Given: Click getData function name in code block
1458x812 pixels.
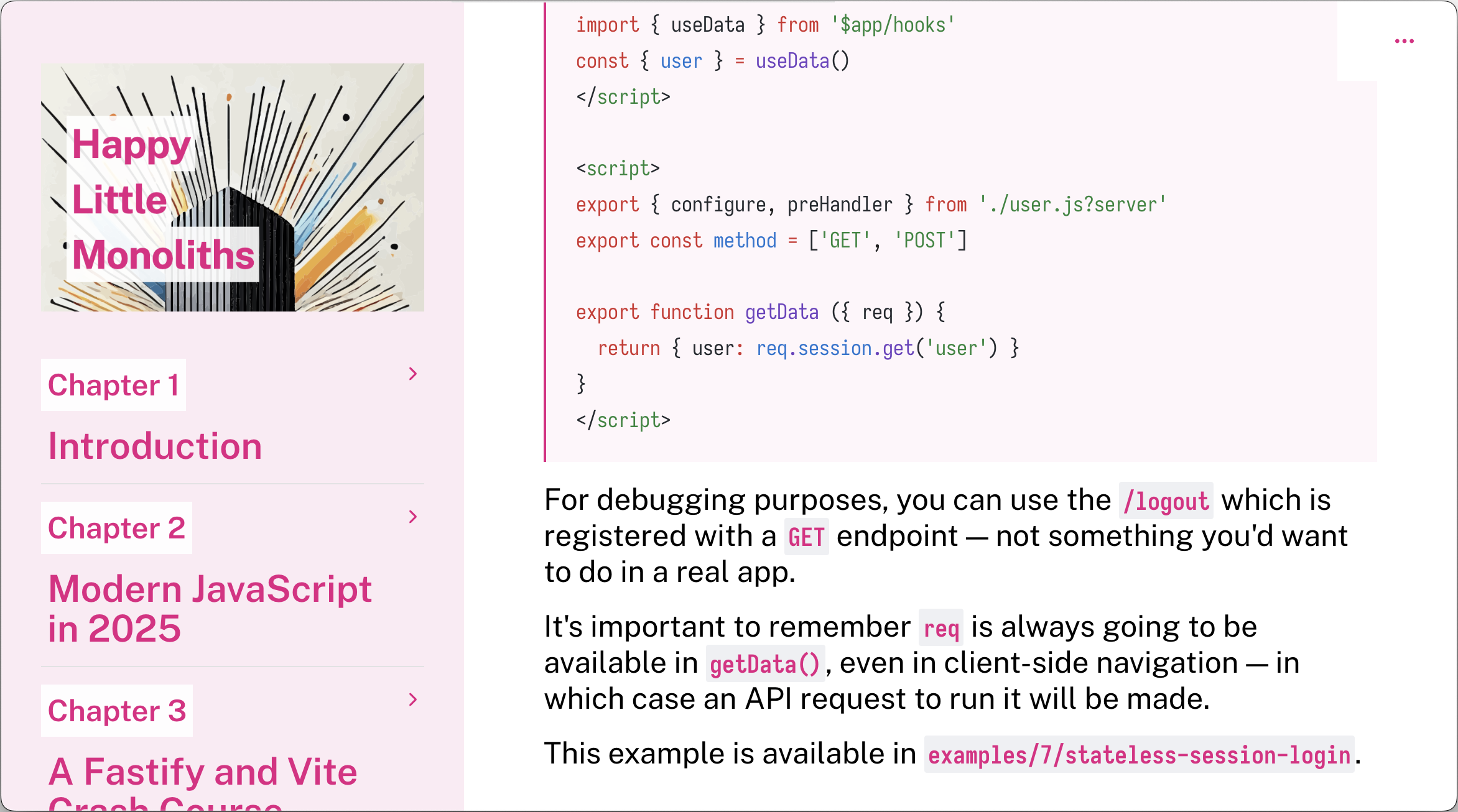Looking at the screenshot, I should [782, 312].
